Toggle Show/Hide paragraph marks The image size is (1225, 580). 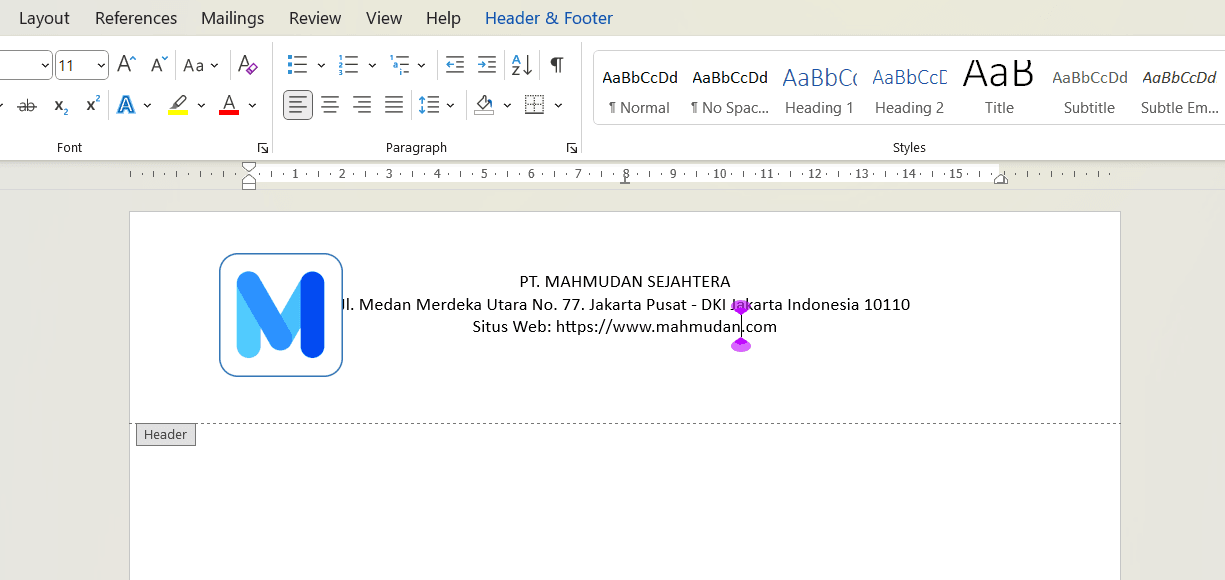tap(557, 65)
